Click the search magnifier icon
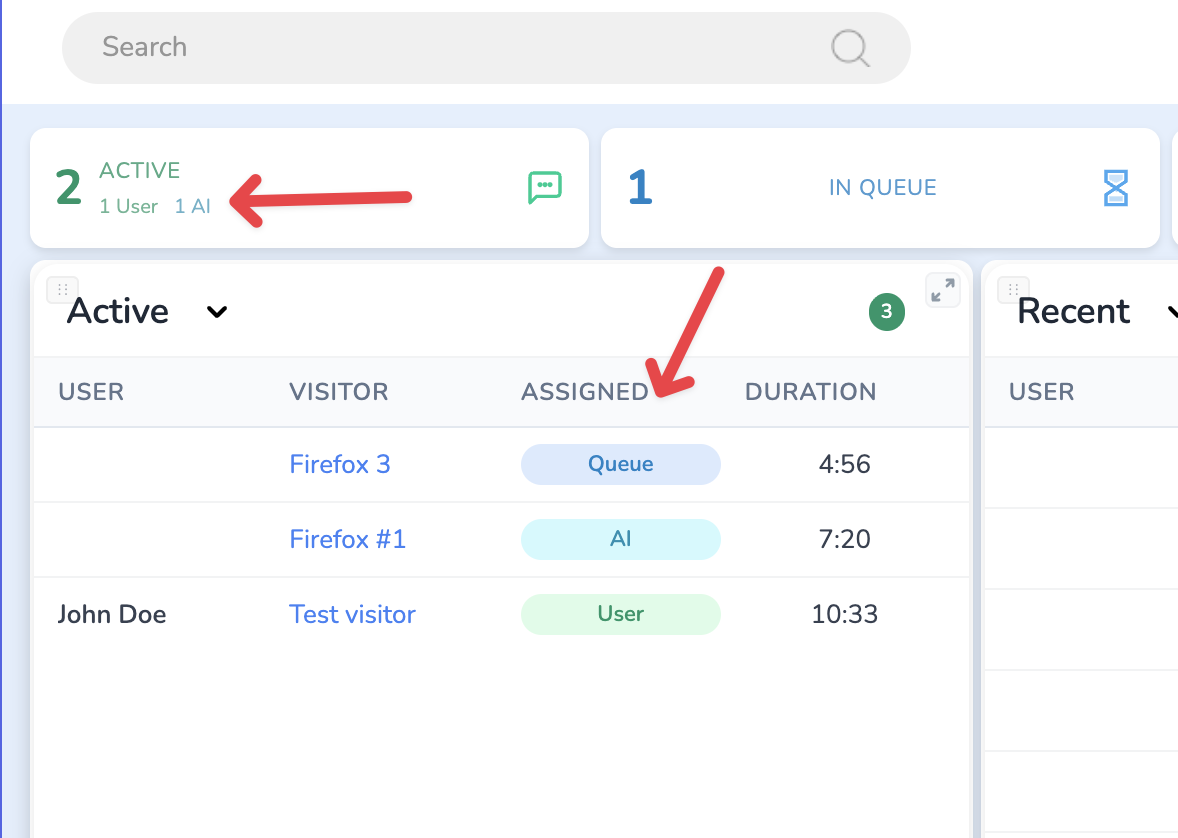Screen dimensions: 1178x838 [x=850, y=47]
